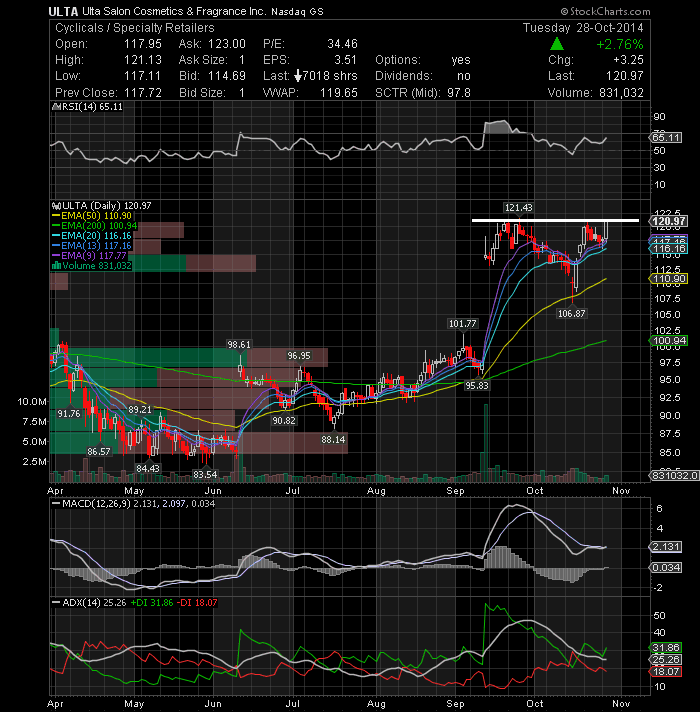
Task: Click the 'Cyclicals / Specialty Retailers' sector label
Action: pyautogui.click(x=134, y=28)
